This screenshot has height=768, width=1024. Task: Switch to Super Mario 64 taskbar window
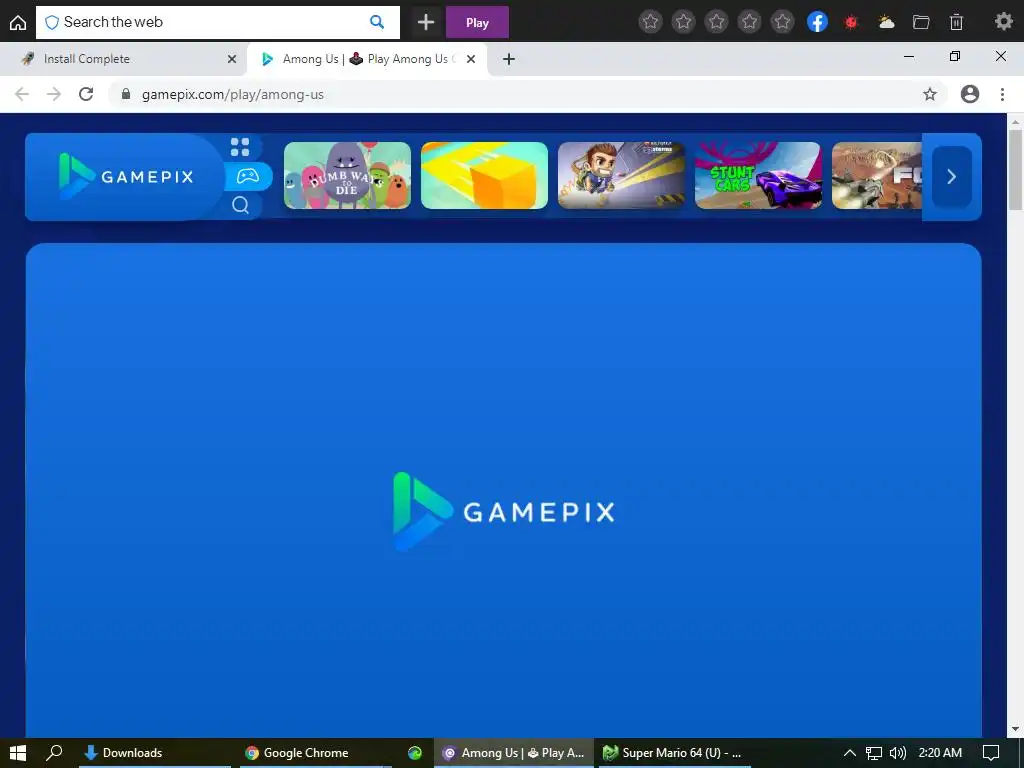pyautogui.click(x=675, y=753)
